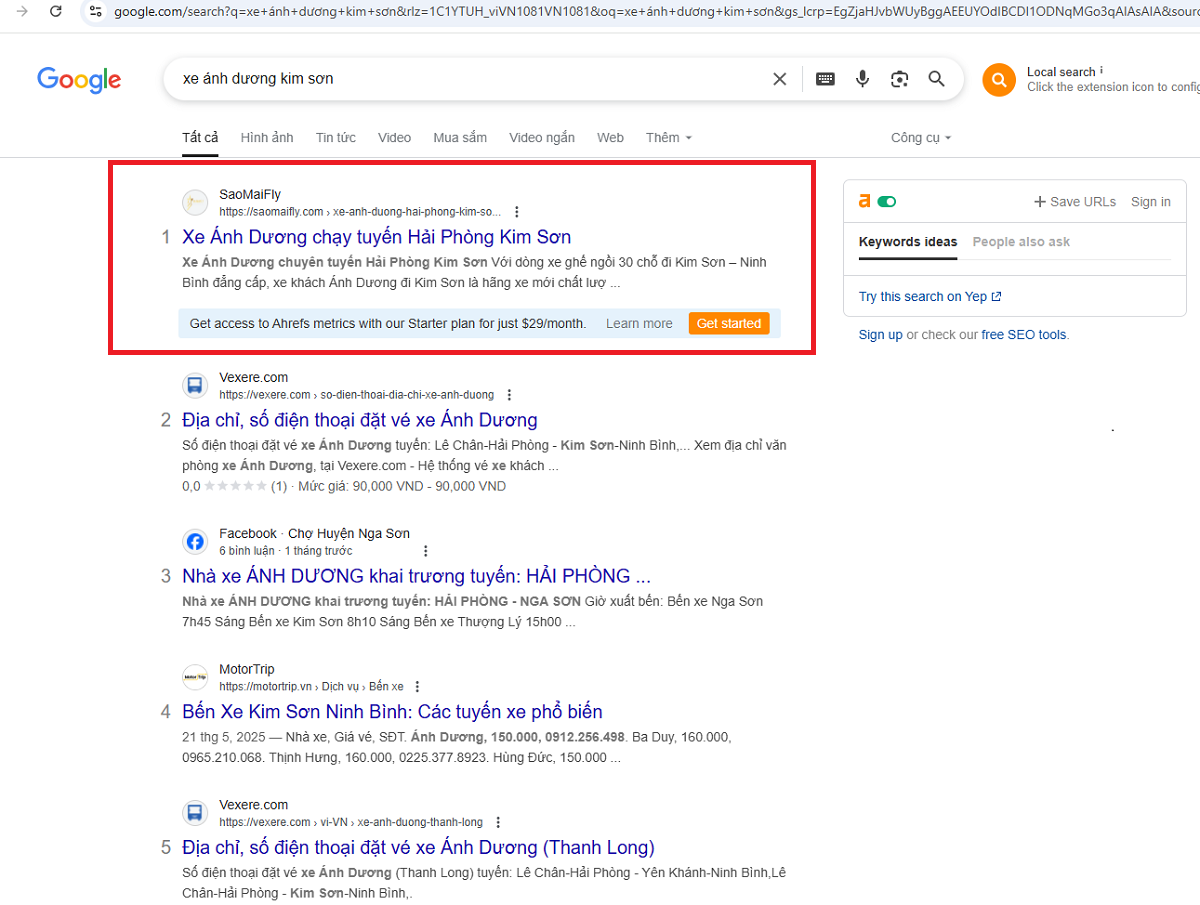Click the Sign up link
The image size is (1200, 905).
881,335
